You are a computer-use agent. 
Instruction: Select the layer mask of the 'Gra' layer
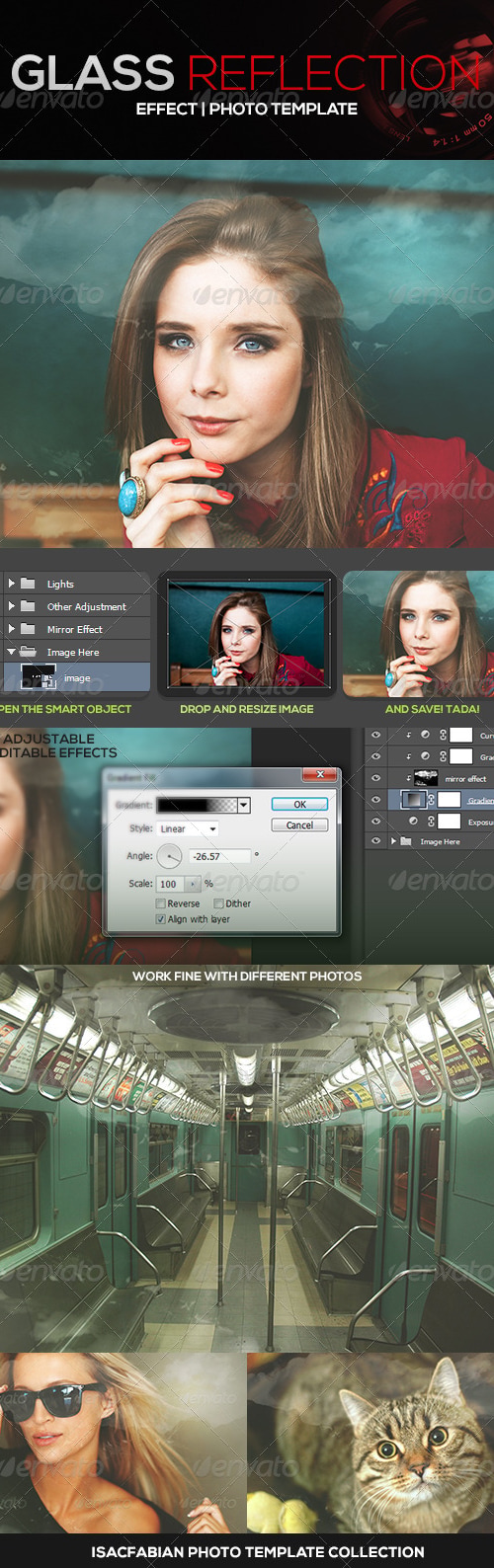click(x=461, y=756)
